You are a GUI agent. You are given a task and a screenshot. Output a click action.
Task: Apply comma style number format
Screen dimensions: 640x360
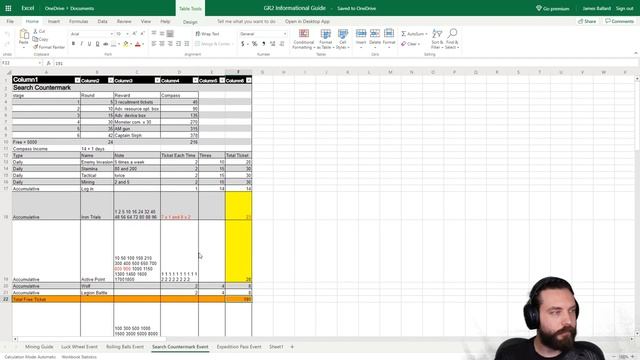[x=264, y=44]
